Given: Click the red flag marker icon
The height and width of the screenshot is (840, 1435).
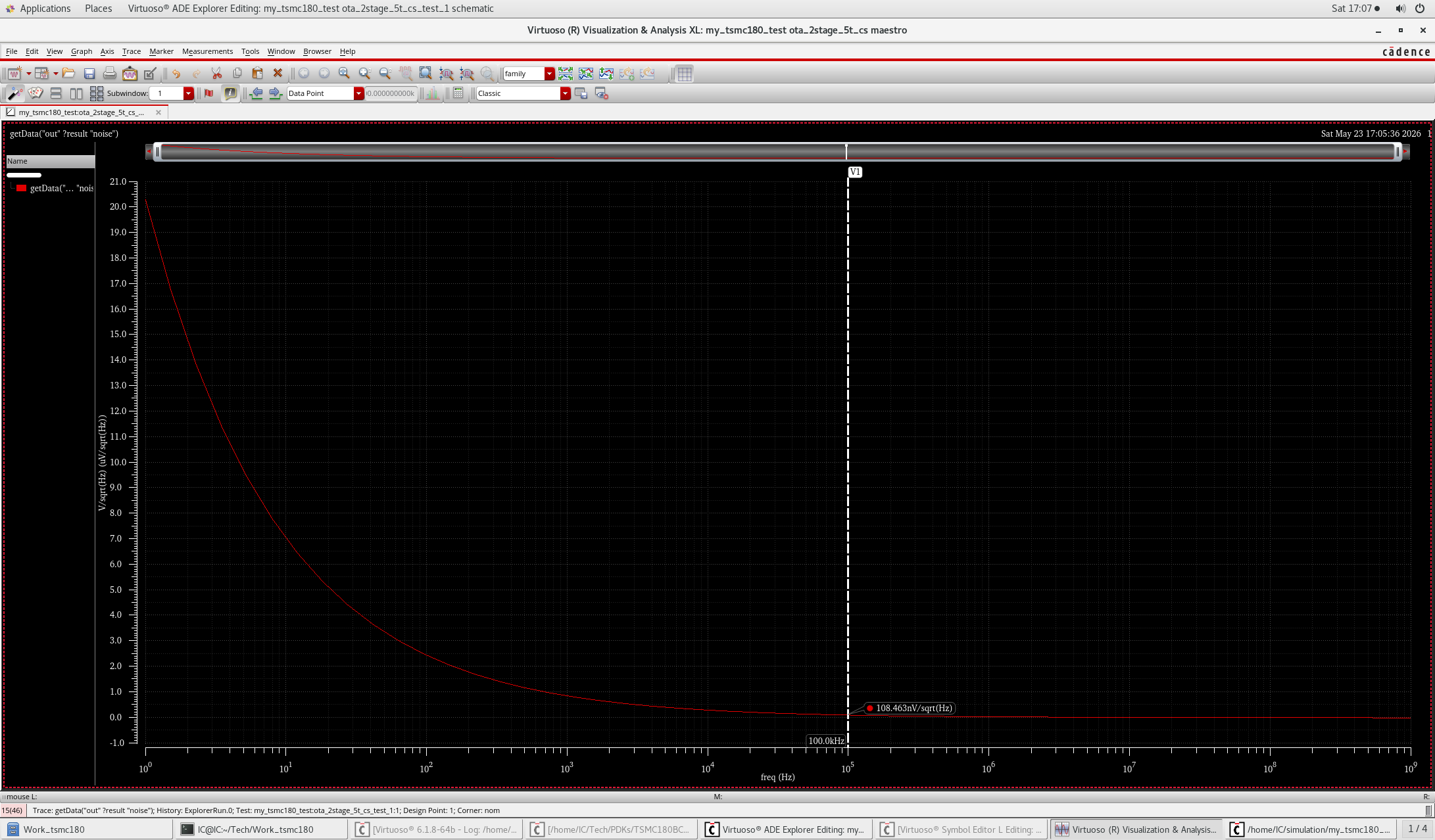Looking at the screenshot, I should [x=209, y=93].
